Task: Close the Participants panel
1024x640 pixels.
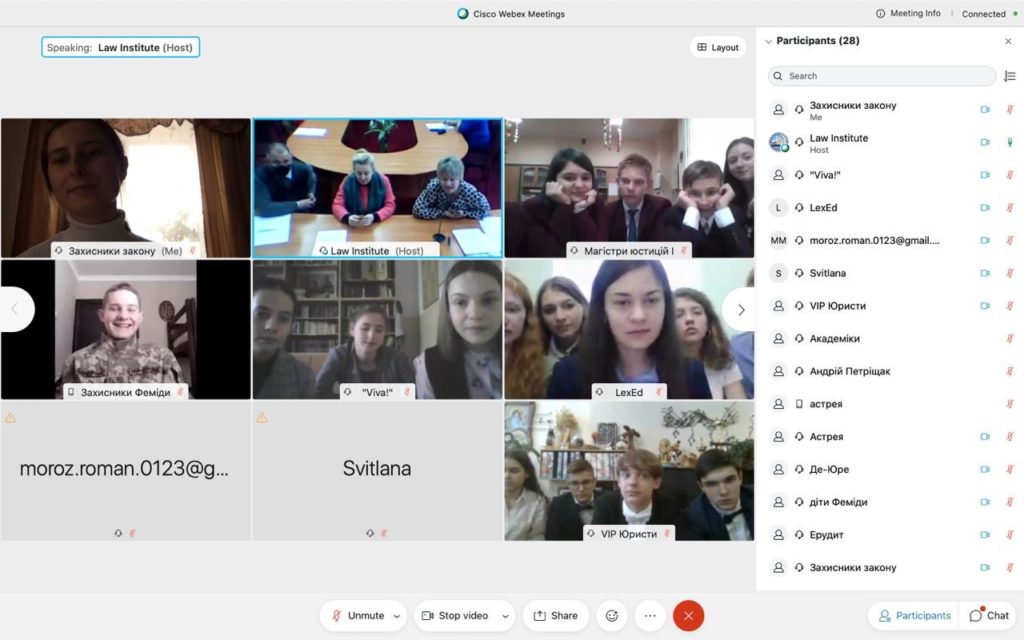Action: pos(1008,41)
